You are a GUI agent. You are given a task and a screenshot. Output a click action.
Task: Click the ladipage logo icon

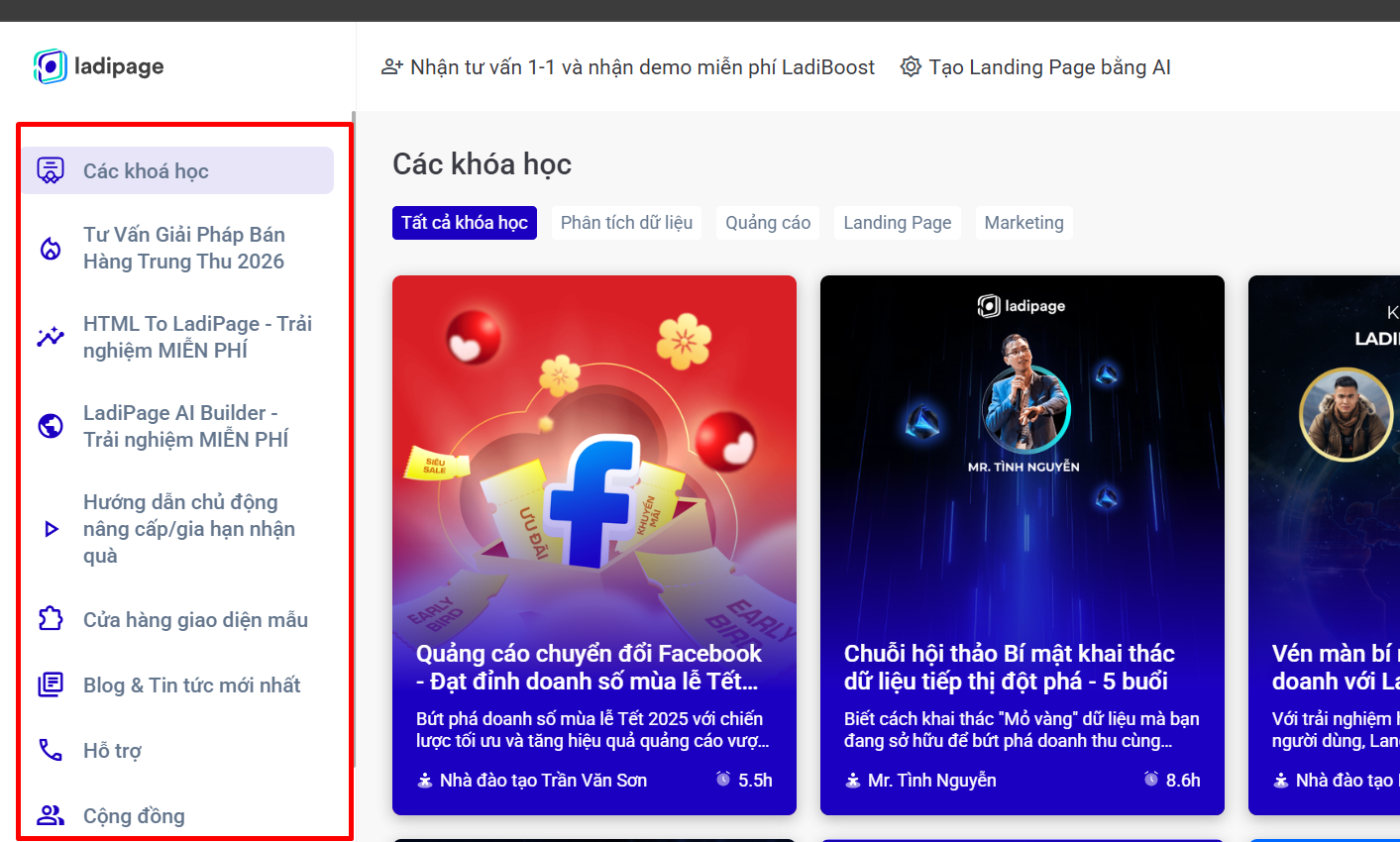point(50,66)
